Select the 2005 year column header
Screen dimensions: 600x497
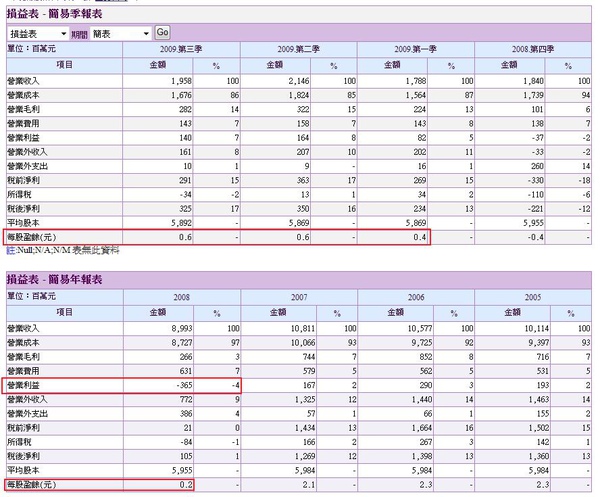pyautogui.click(x=533, y=297)
